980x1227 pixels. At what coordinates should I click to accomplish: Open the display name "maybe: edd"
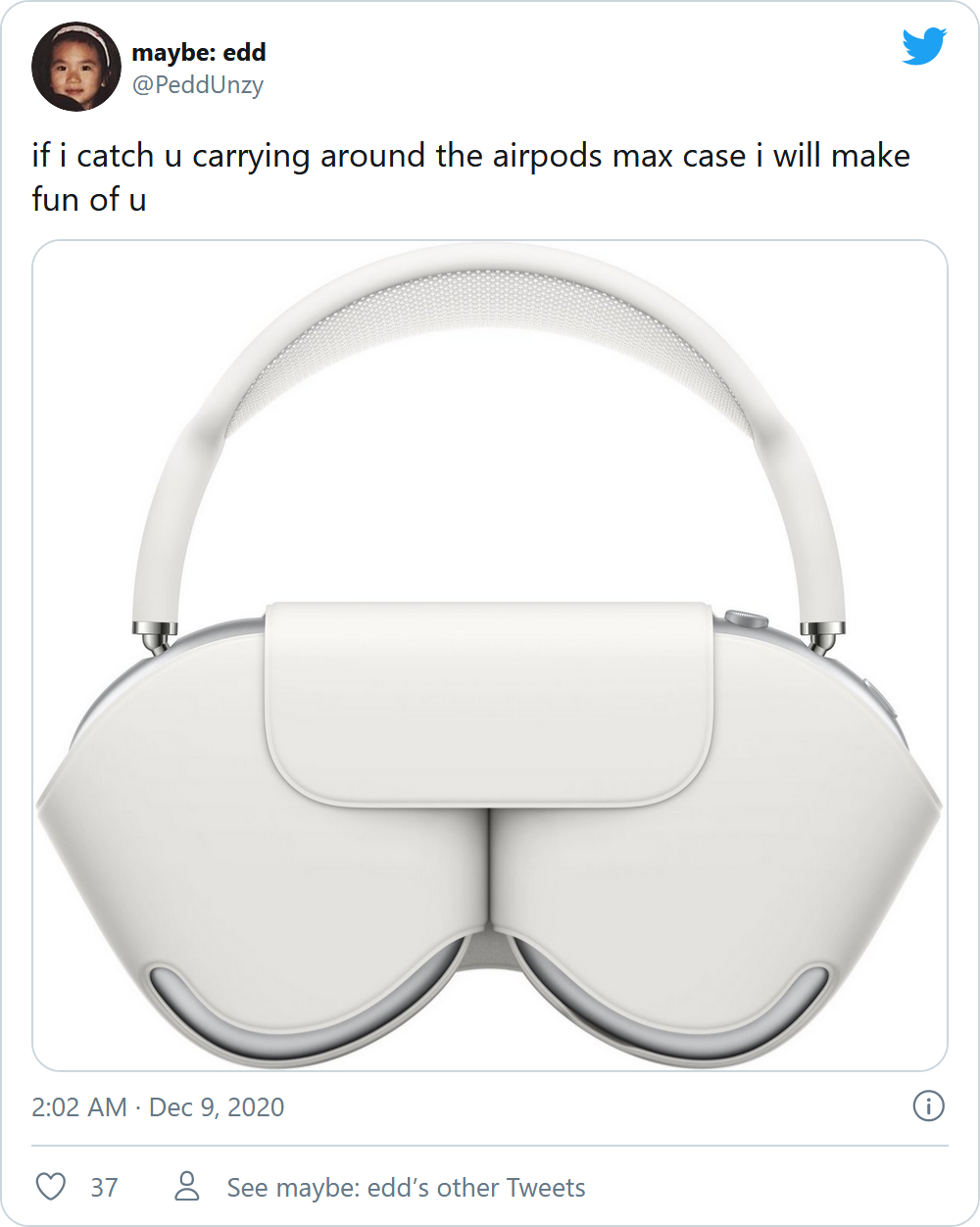click(x=199, y=52)
